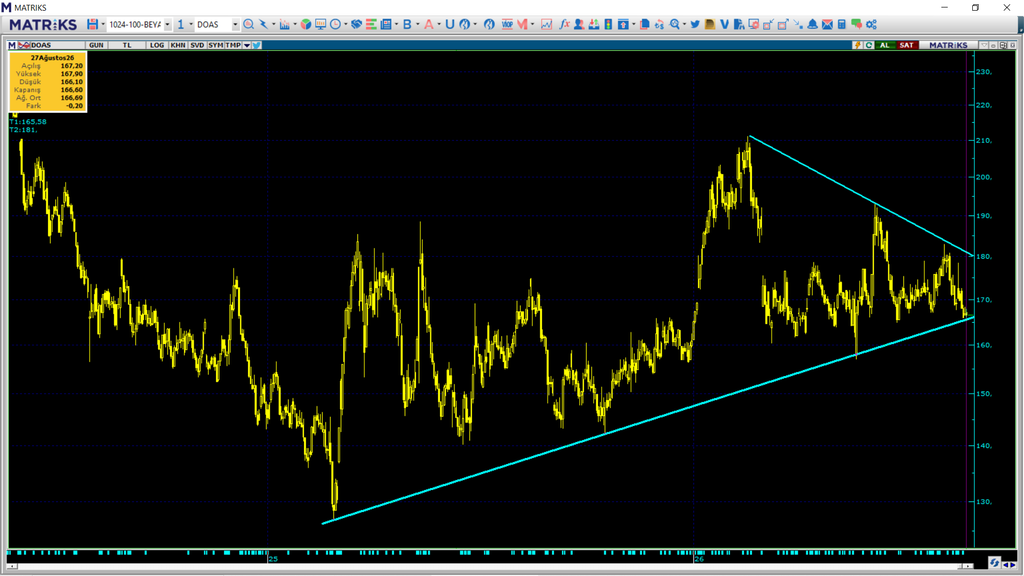
Task: Toggle the TL currency button
Action: click(x=127, y=45)
